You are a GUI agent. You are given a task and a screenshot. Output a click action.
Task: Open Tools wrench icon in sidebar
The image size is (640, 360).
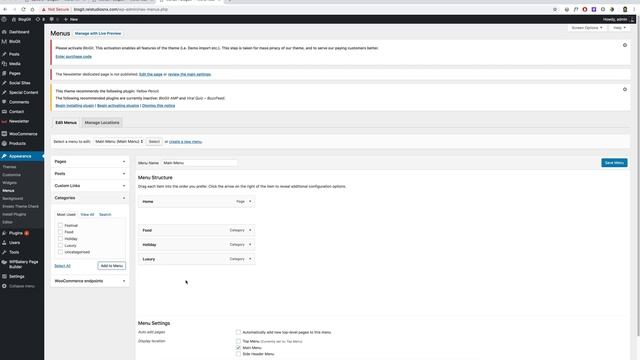(4, 252)
